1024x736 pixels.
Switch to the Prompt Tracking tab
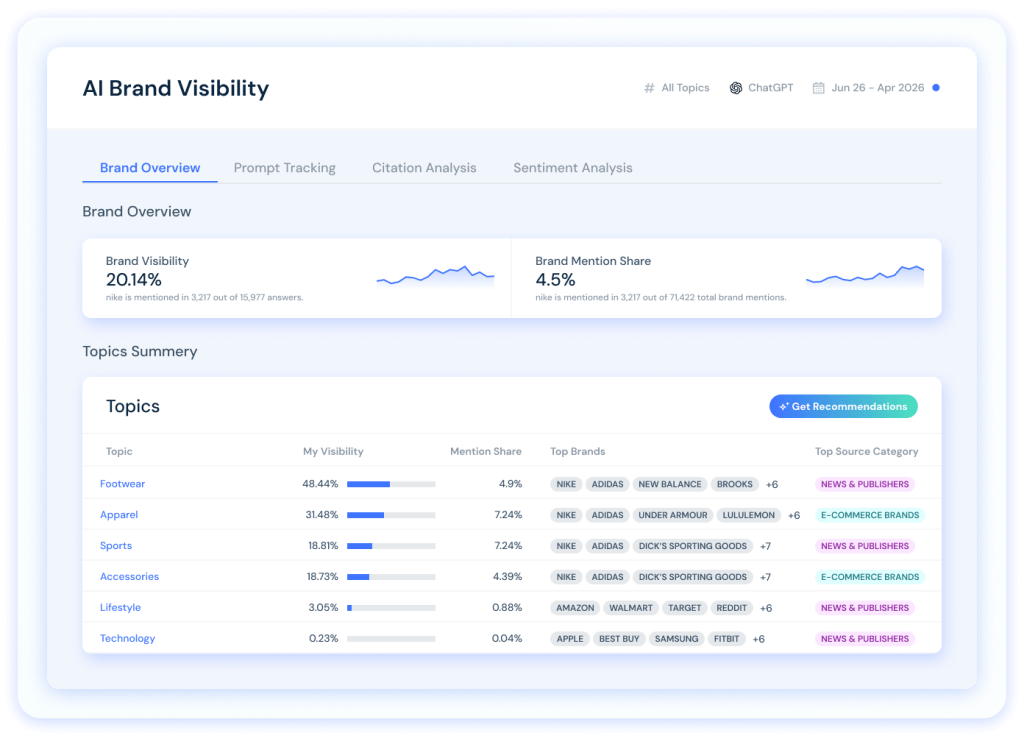pyautogui.click(x=285, y=168)
